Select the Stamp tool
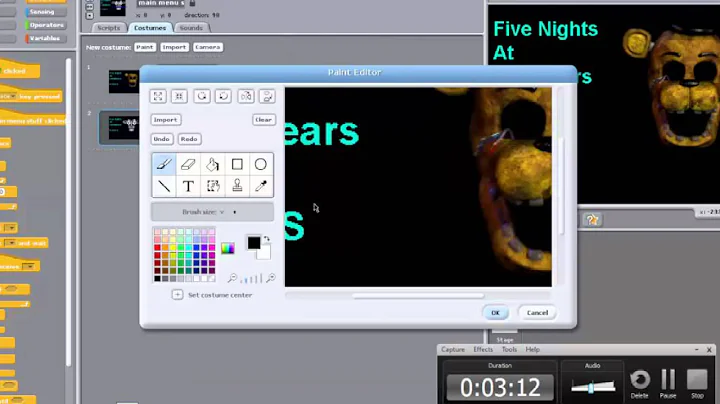This screenshot has width=720, height=404. point(237,186)
